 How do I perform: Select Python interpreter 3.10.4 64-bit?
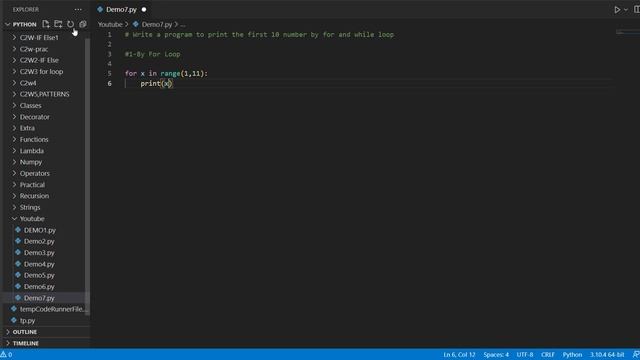[x=607, y=354]
